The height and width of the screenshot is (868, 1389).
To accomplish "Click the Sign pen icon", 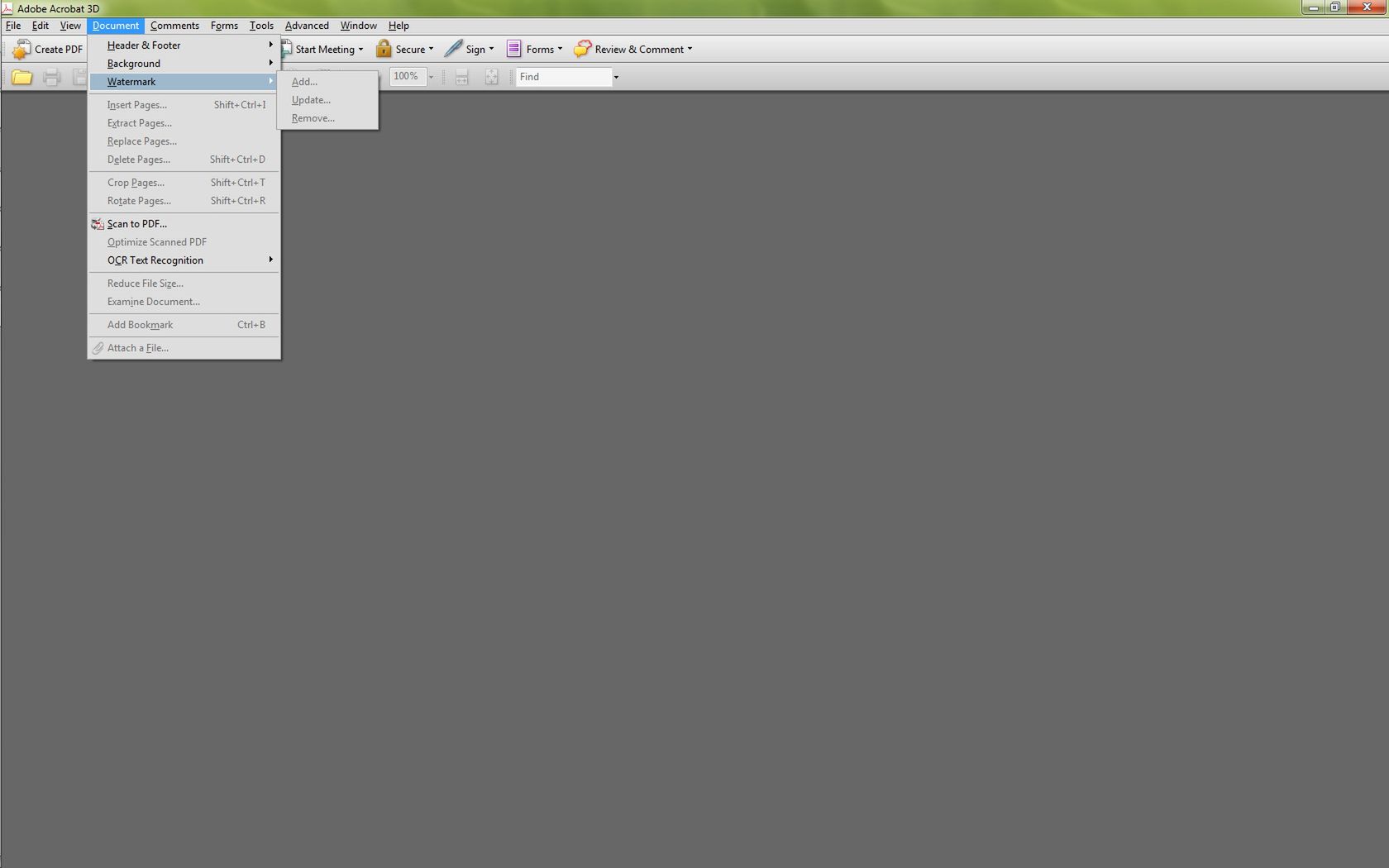I will point(453,49).
